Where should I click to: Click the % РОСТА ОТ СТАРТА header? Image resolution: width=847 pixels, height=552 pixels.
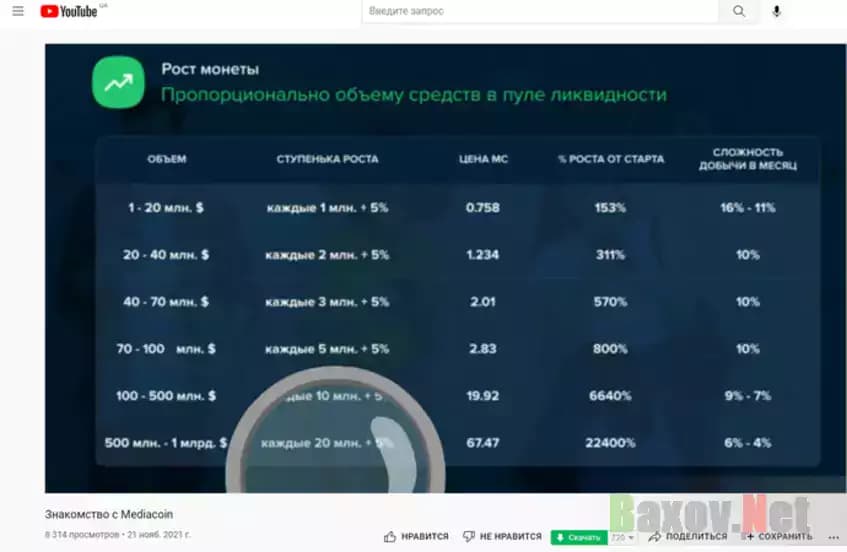pos(610,159)
